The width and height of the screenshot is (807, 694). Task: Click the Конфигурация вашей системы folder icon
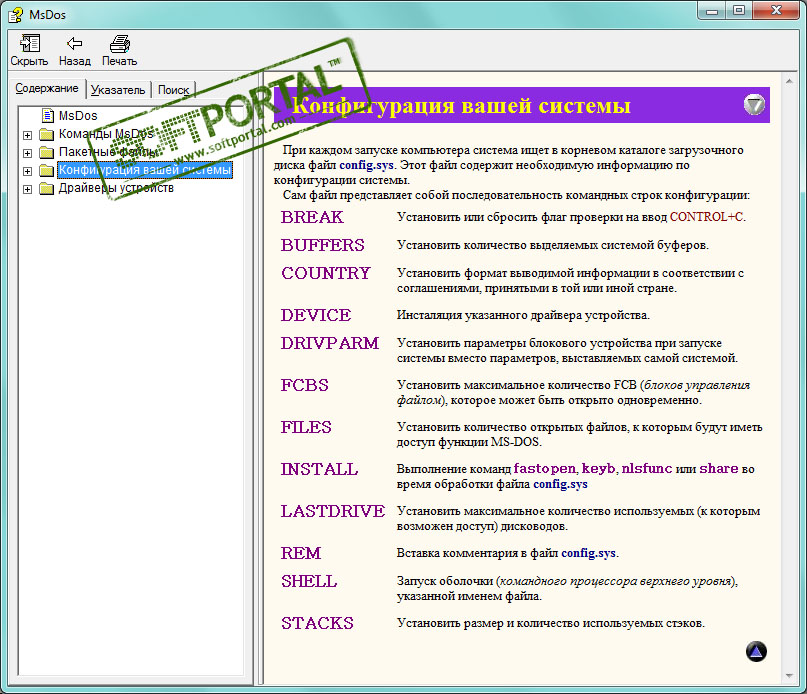47,170
